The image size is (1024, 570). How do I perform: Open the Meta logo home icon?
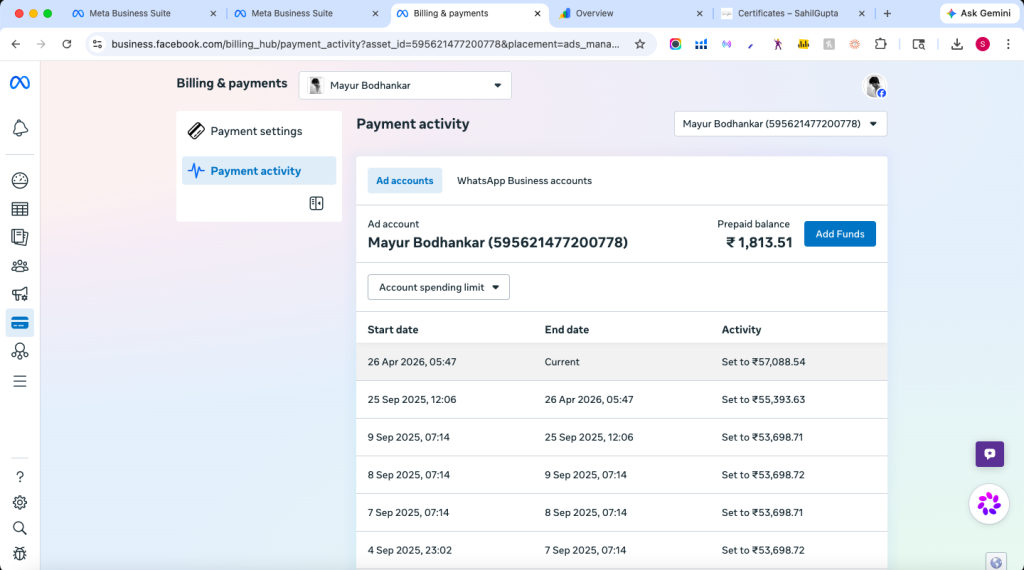point(20,83)
